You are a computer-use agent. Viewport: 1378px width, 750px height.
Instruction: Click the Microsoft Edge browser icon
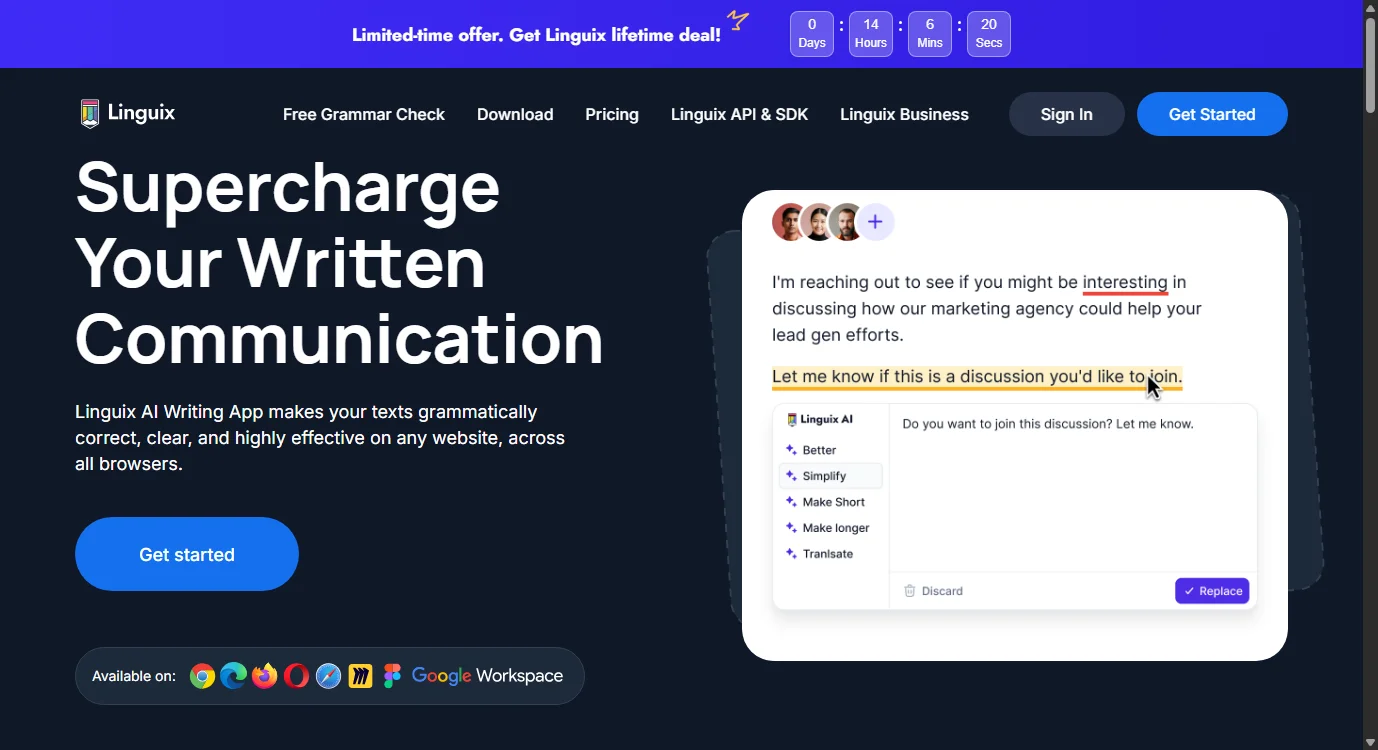(x=234, y=677)
